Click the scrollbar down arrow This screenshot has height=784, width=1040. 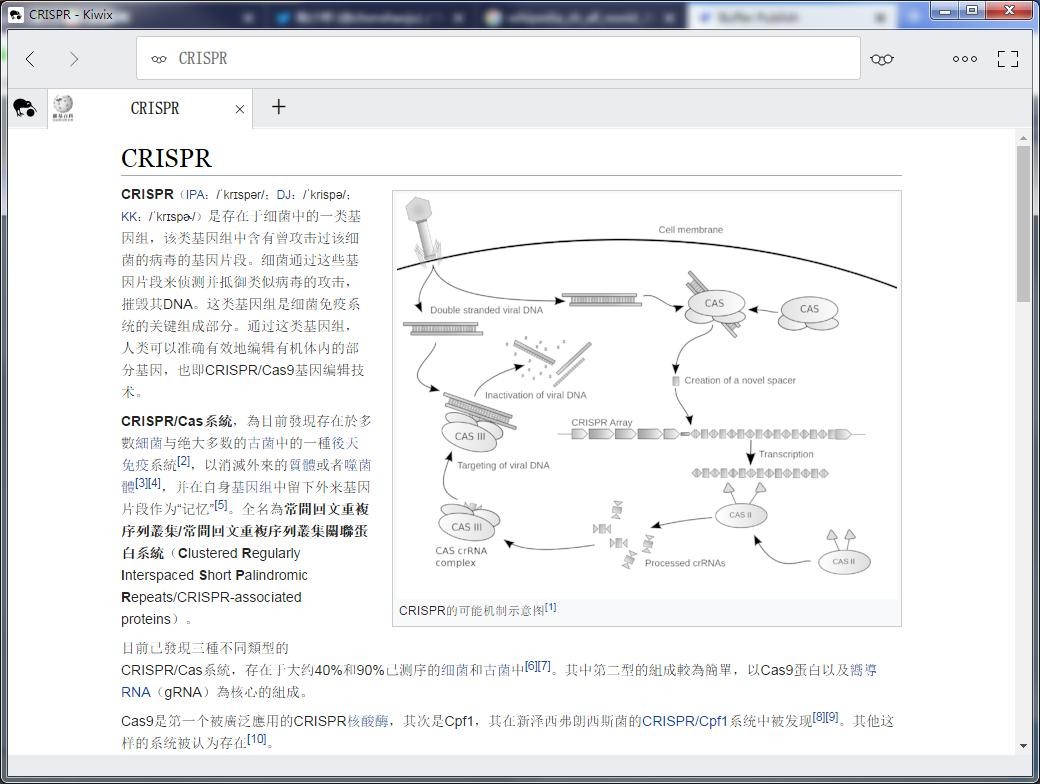[x=1023, y=745]
